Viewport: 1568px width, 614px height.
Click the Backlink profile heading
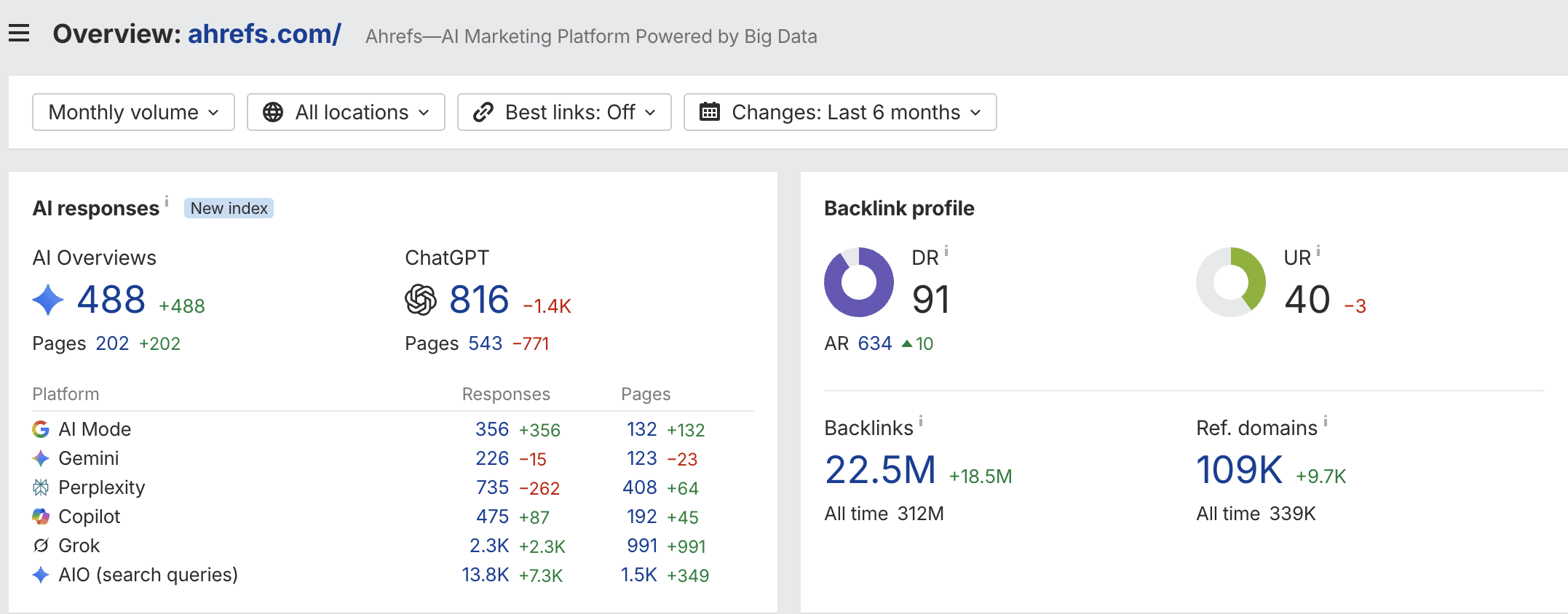(x=899, y=208)
